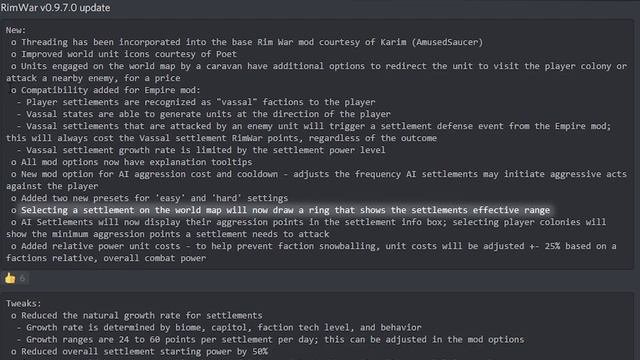Click the line about relative power unit costs
Viewport: 640px width, 360px height.
(311, 252)
